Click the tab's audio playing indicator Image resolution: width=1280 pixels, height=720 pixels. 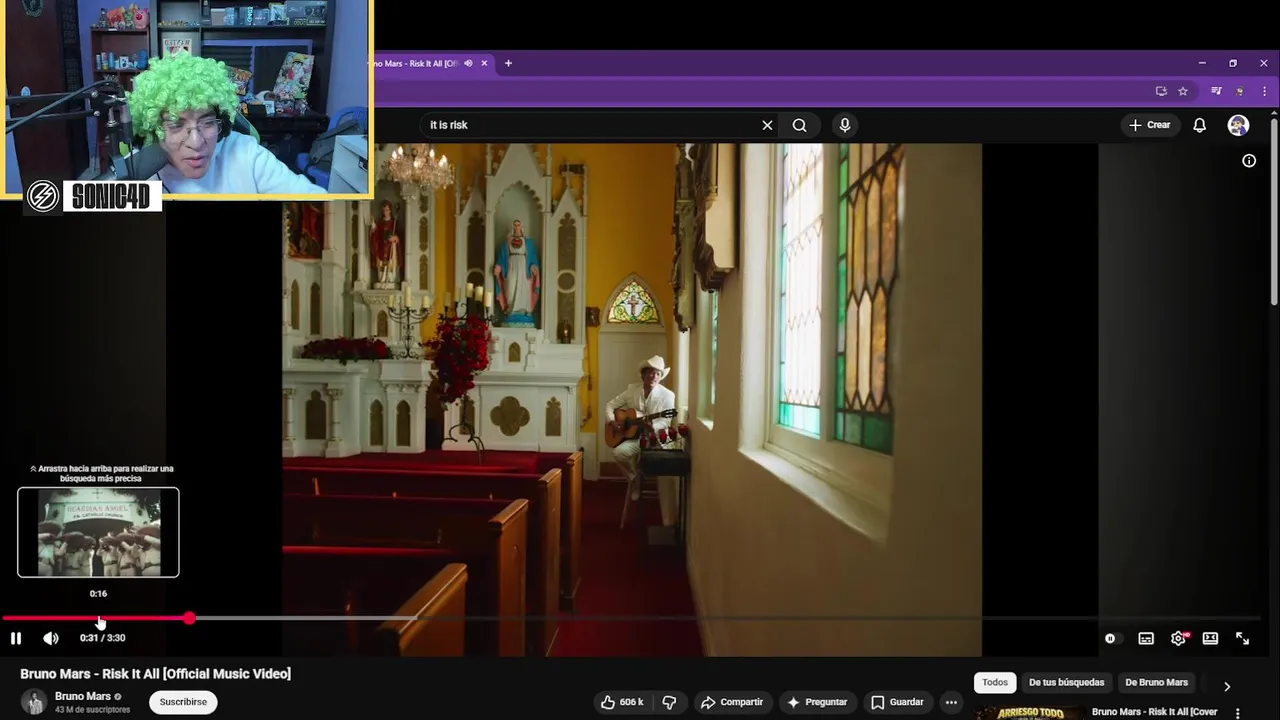[468, 63]
